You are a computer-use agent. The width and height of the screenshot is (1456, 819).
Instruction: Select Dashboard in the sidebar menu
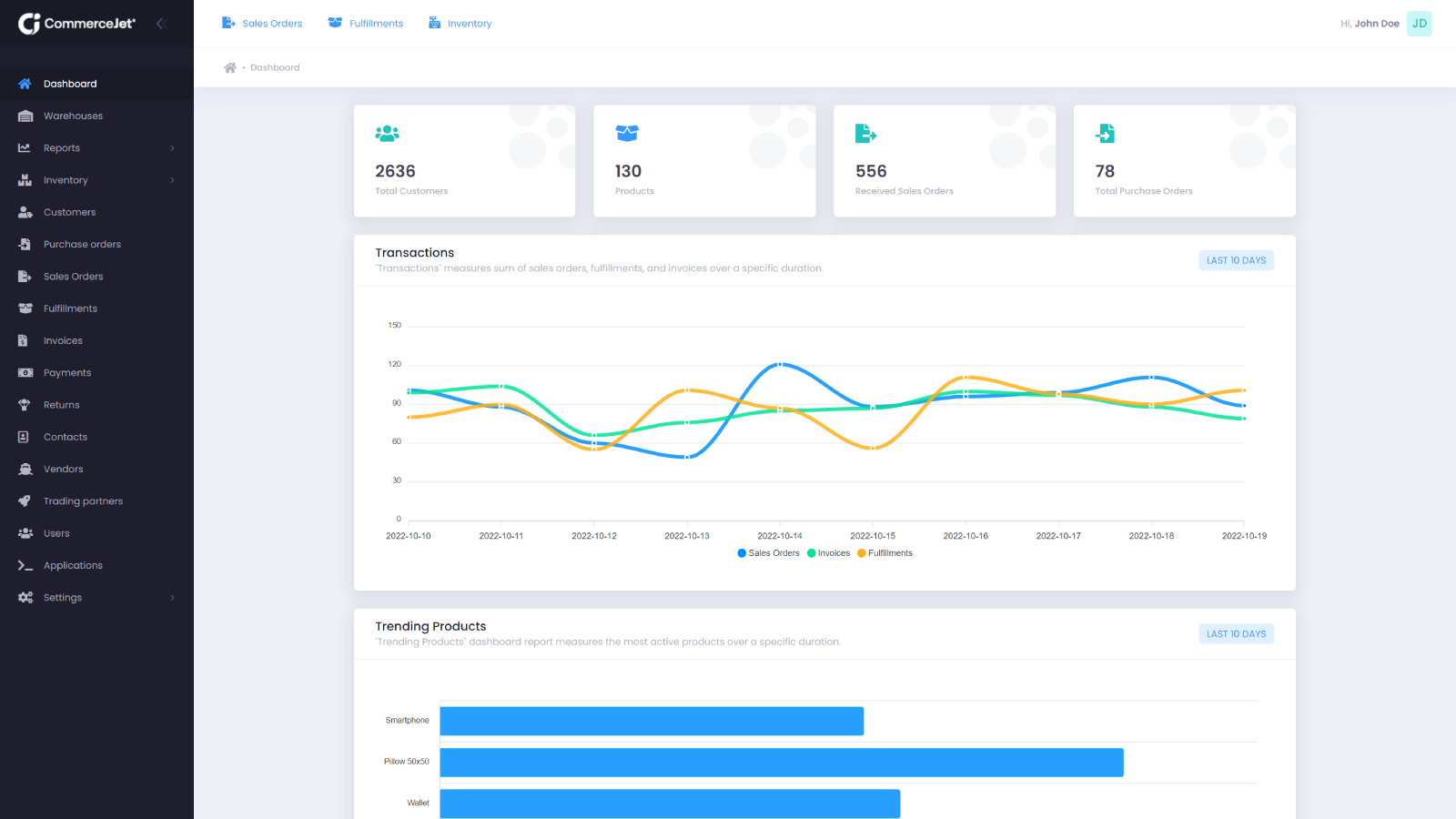pos(71,83)
